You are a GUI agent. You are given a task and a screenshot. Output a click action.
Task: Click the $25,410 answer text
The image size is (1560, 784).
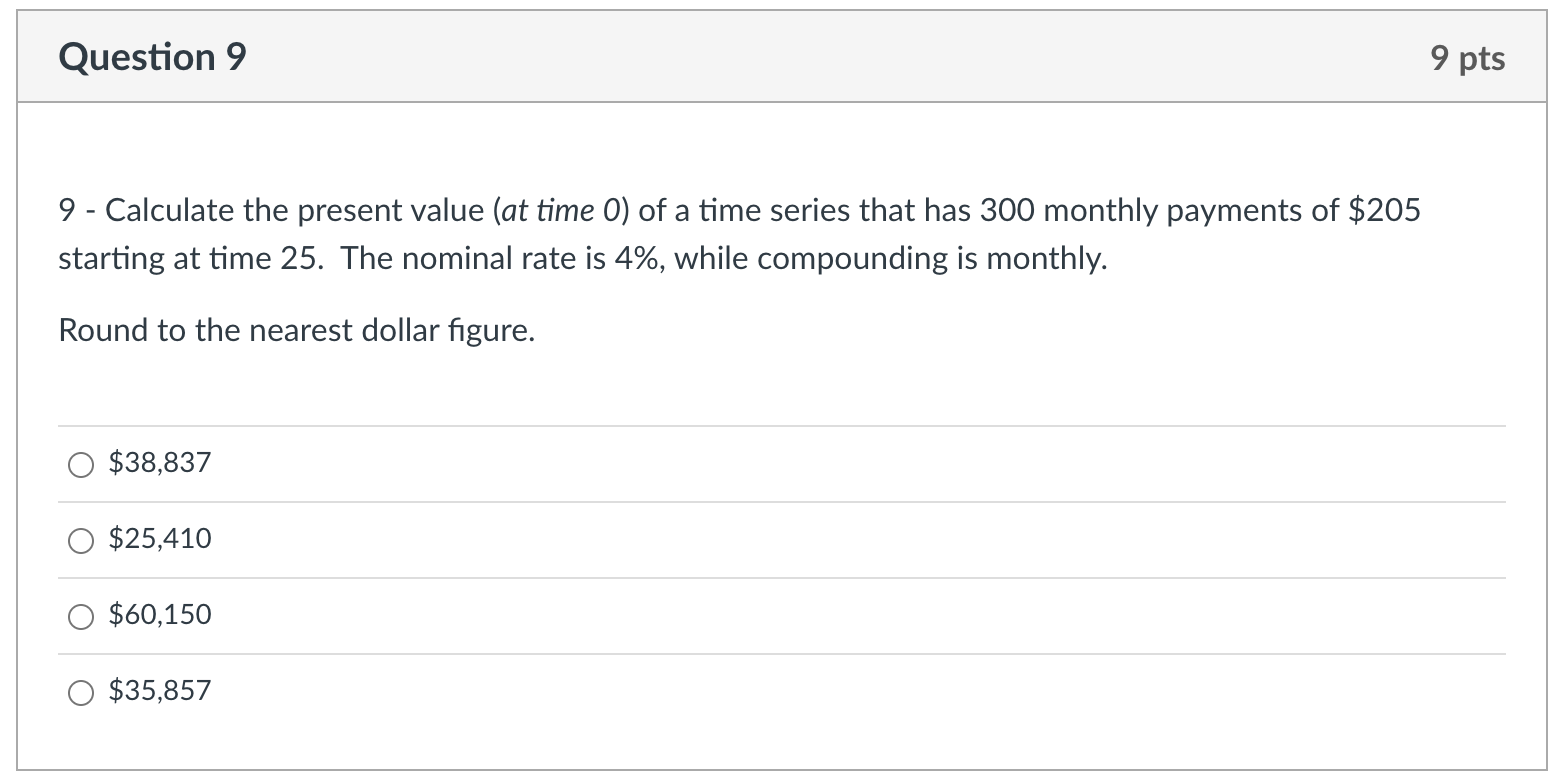coord(159,539)
